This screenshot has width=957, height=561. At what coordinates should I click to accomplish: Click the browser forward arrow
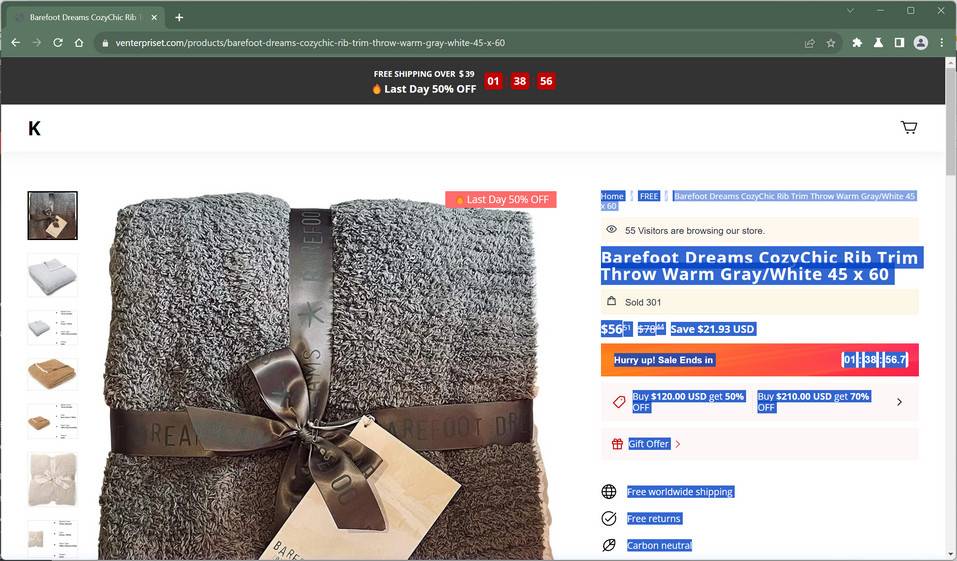click(x=37, y=43)
